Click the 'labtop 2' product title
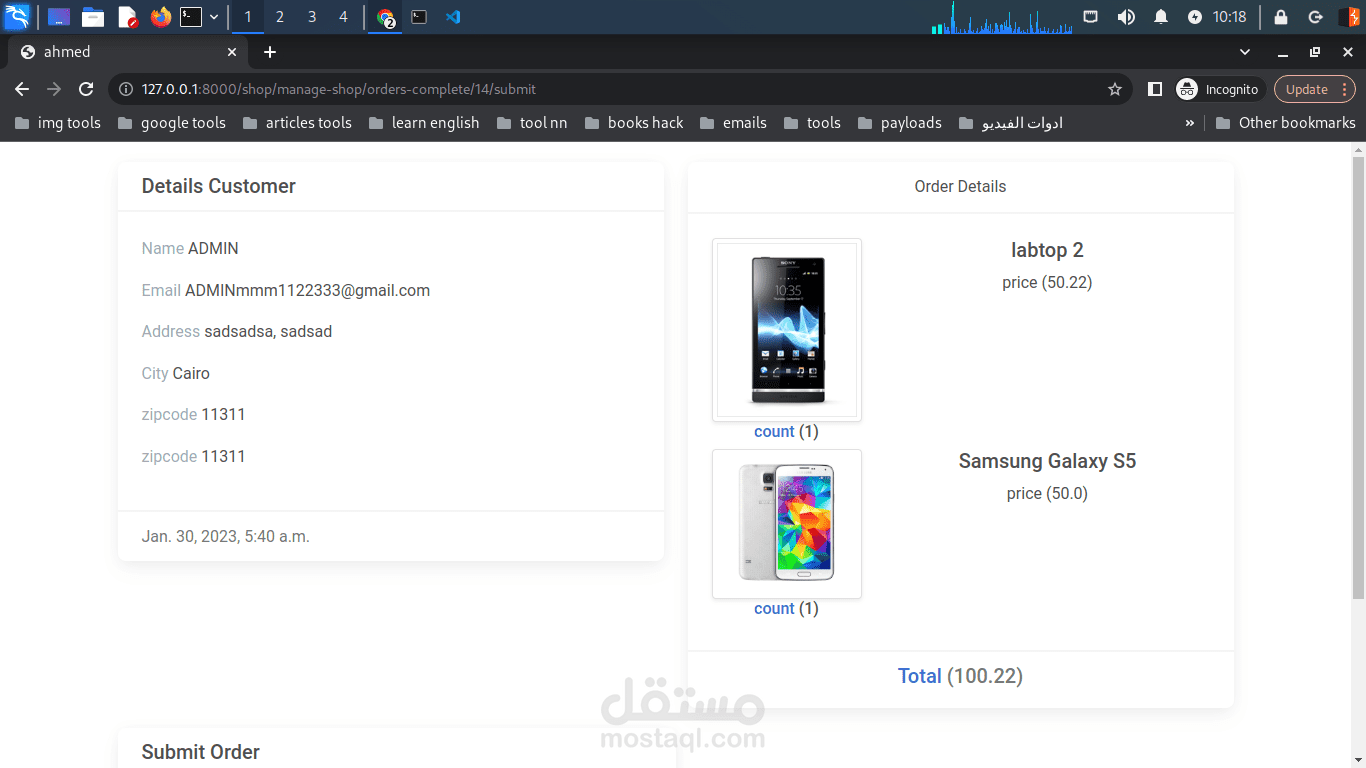The height and width of the screenshot is (768, 1366). point(1047,250)
